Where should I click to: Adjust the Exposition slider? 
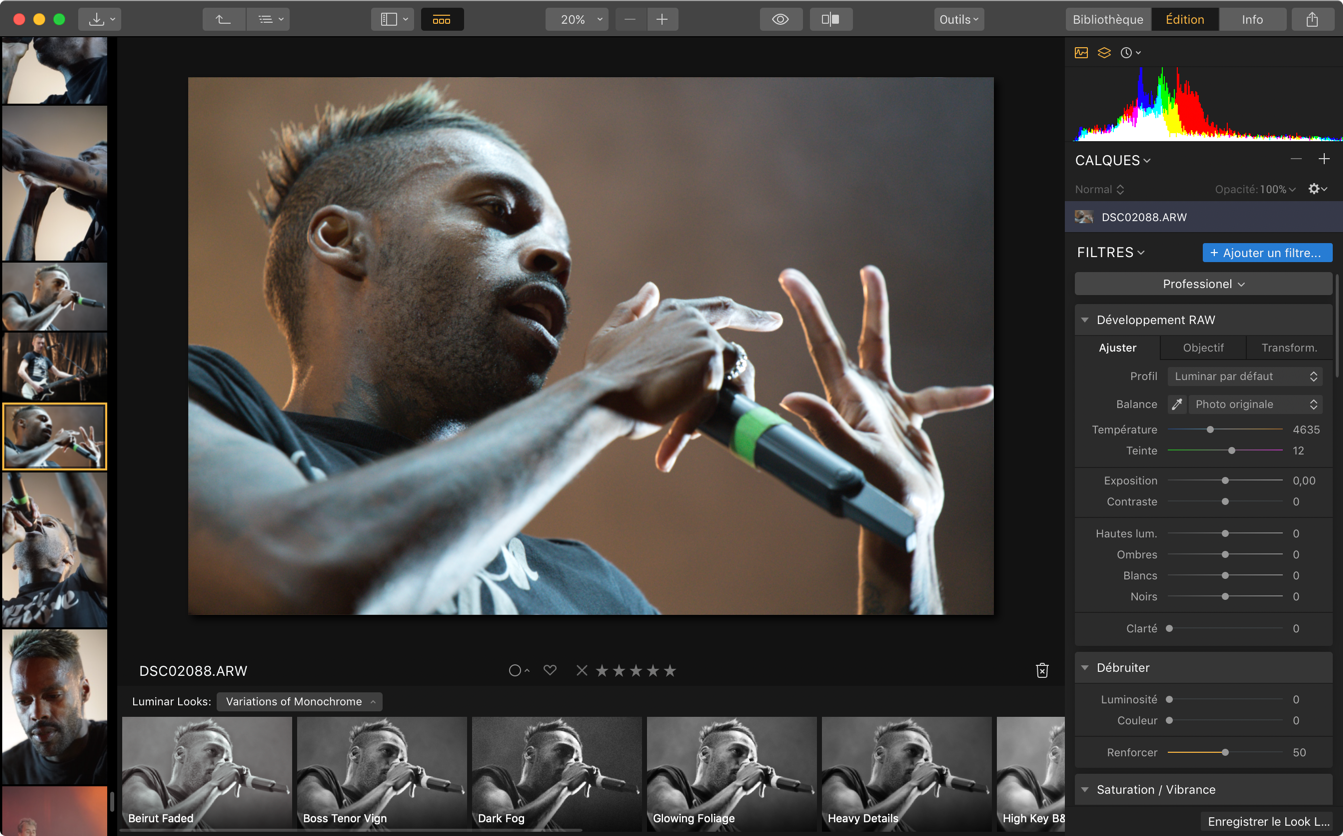[1225, 481]
